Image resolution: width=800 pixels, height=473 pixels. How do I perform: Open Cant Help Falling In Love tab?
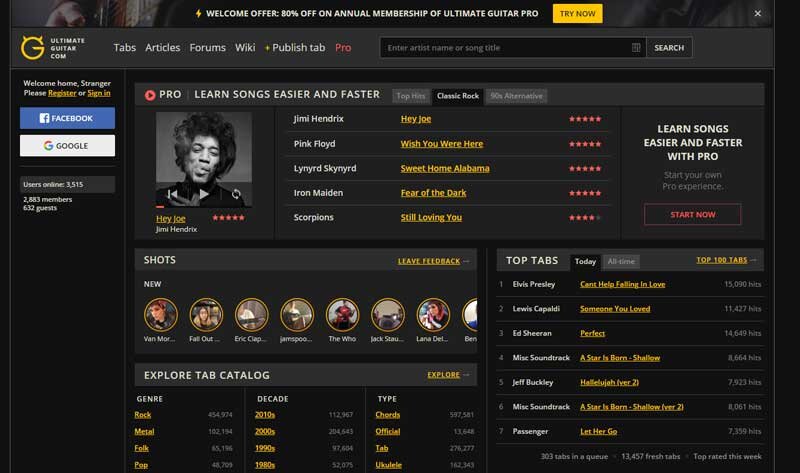coord(622,284)
